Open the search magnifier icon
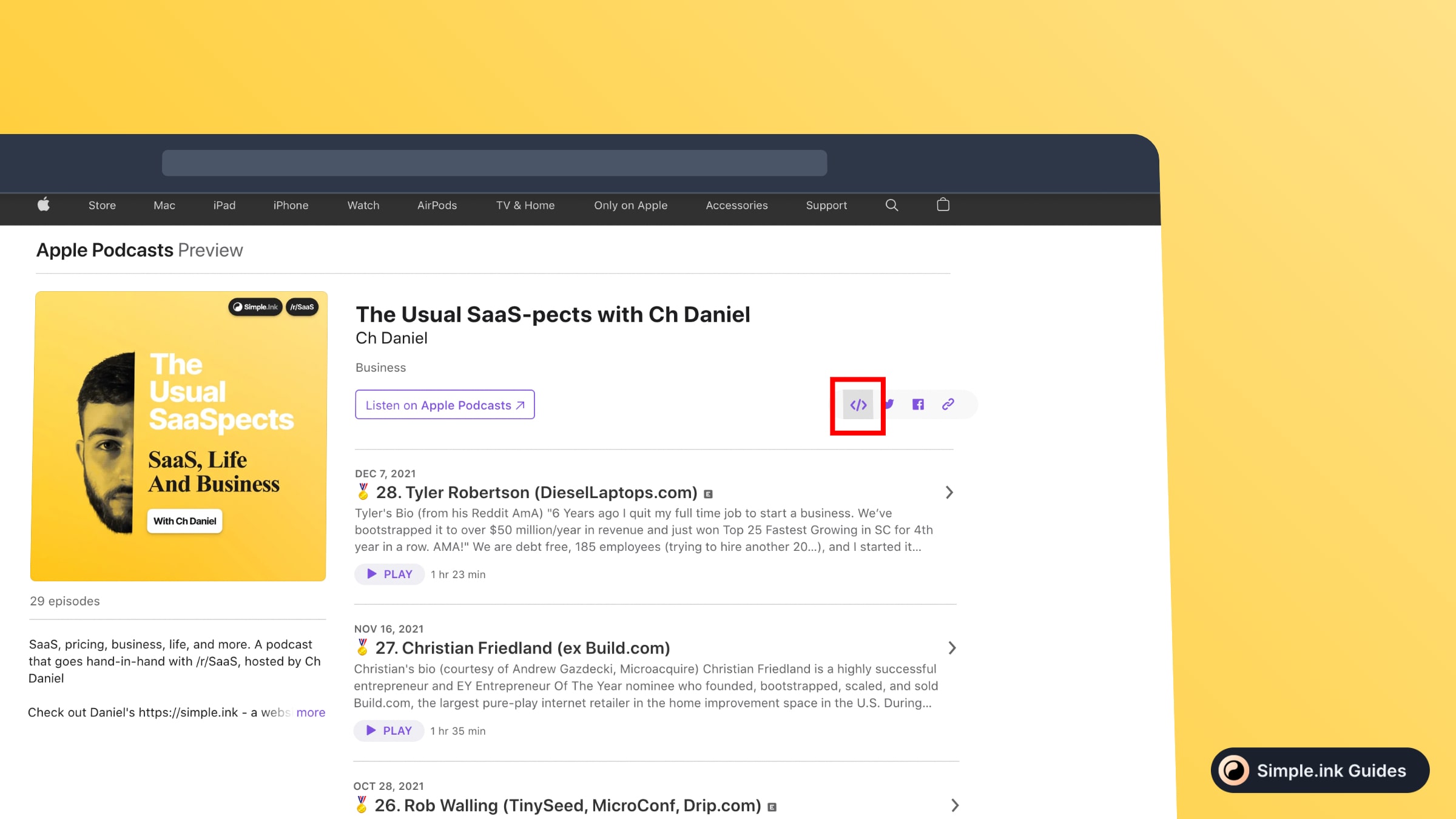Viewport: 1456px width, 819px height. pyautogui.click(x=891, y=205)
